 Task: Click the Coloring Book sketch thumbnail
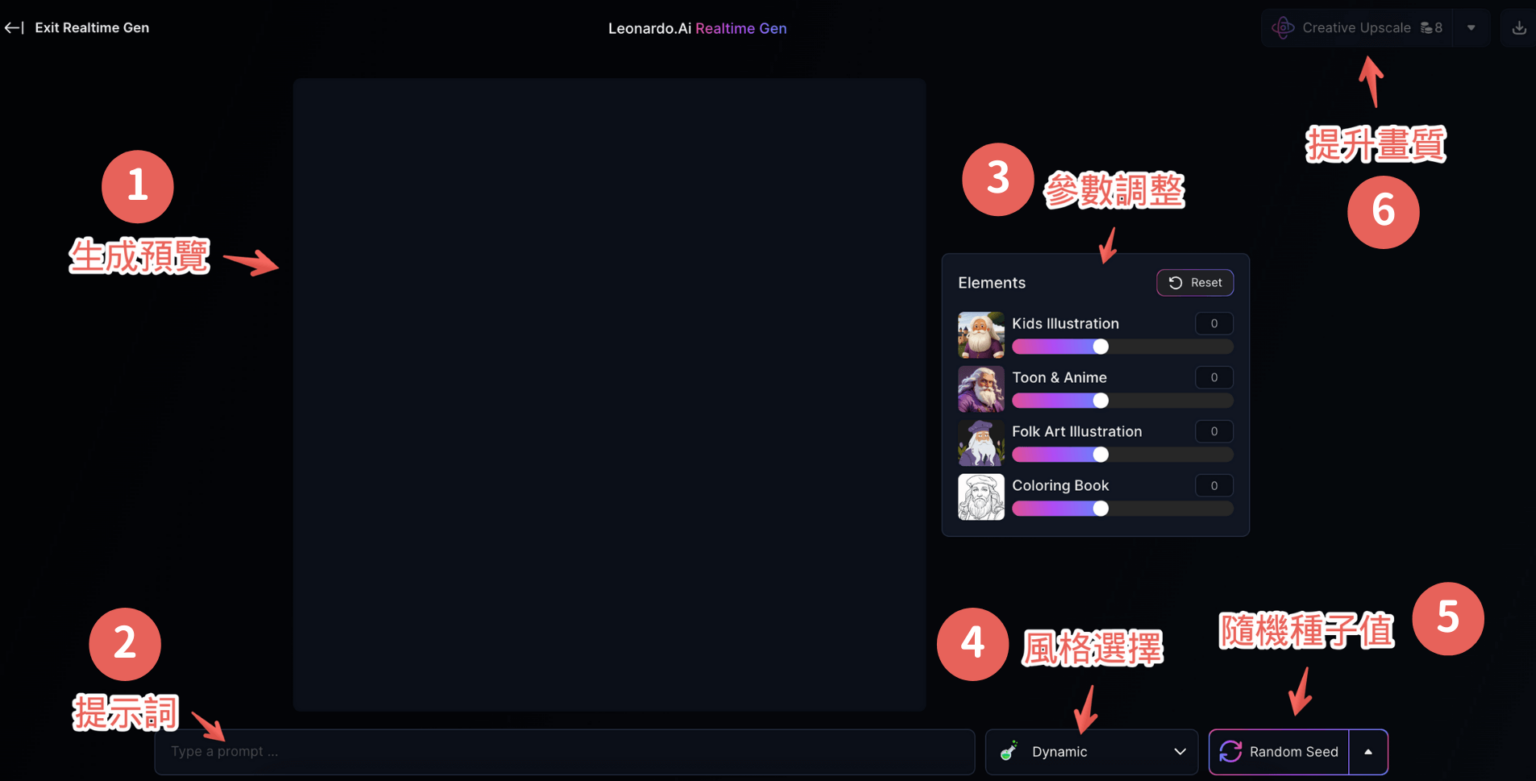click(x=981, y=497)
